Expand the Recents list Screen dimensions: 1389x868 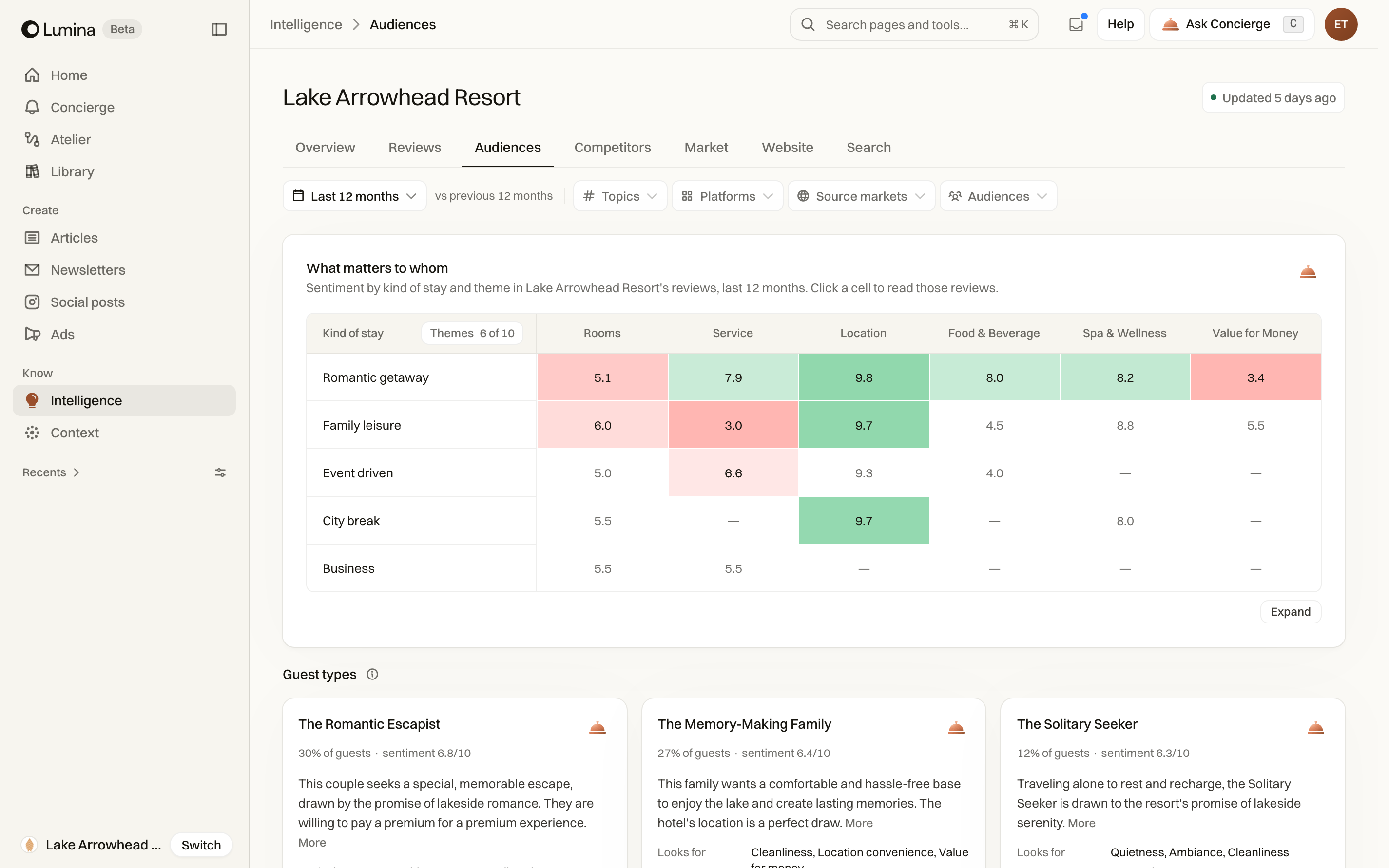coord(51,472)
